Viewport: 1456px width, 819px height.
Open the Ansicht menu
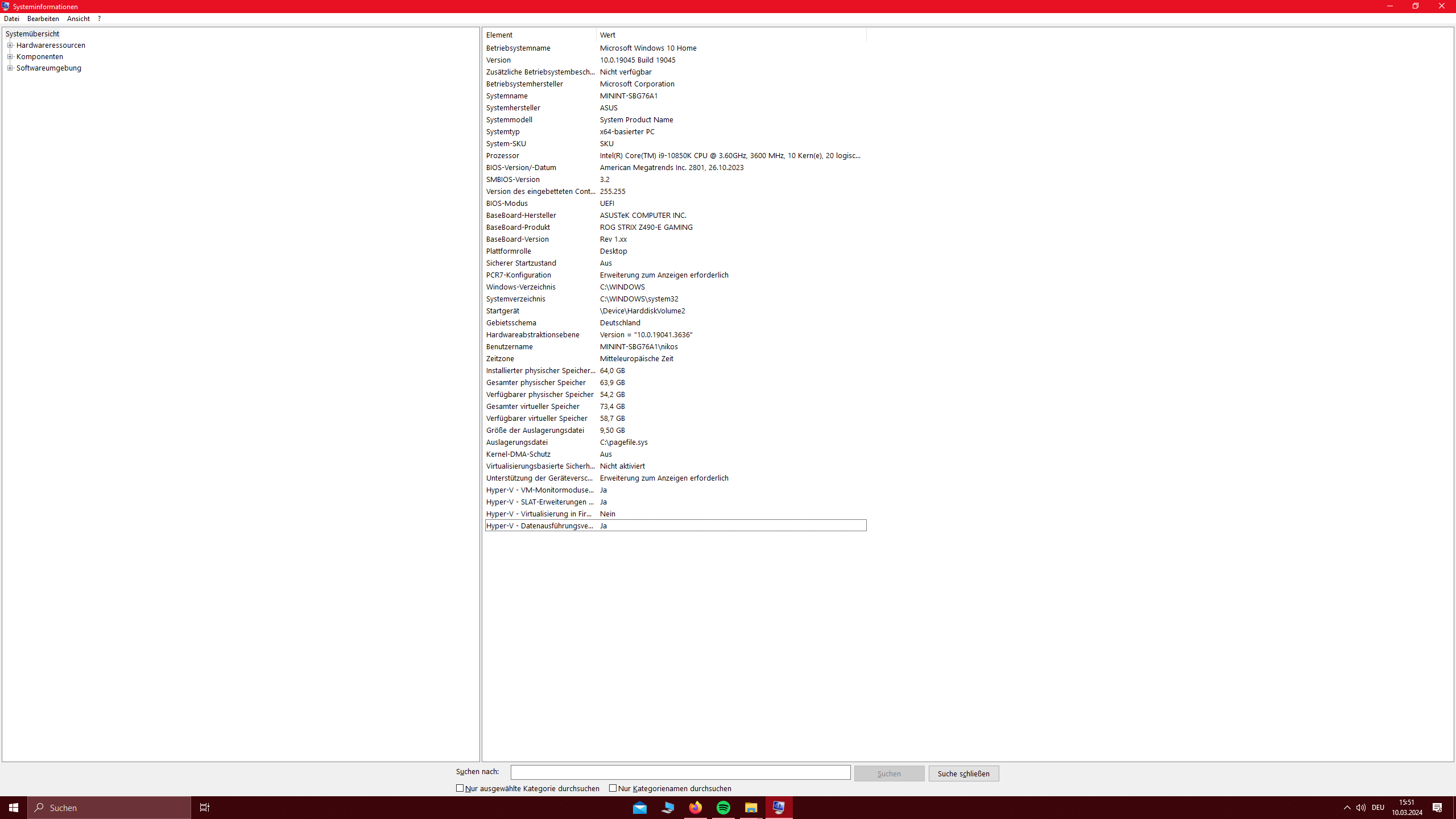pyautogui.click(x=78, y=19)
